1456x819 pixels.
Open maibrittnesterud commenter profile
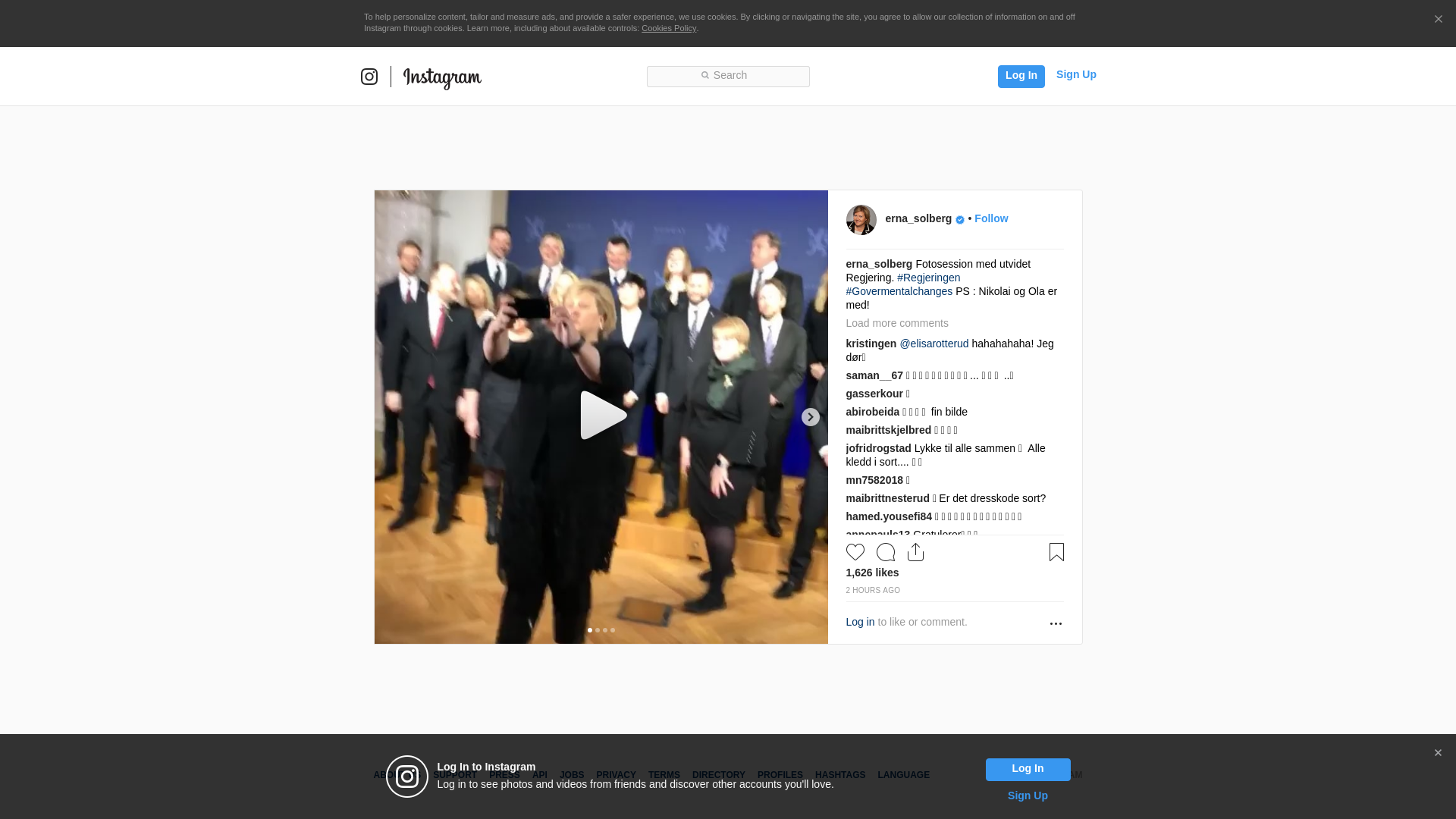tap(888, 498)
